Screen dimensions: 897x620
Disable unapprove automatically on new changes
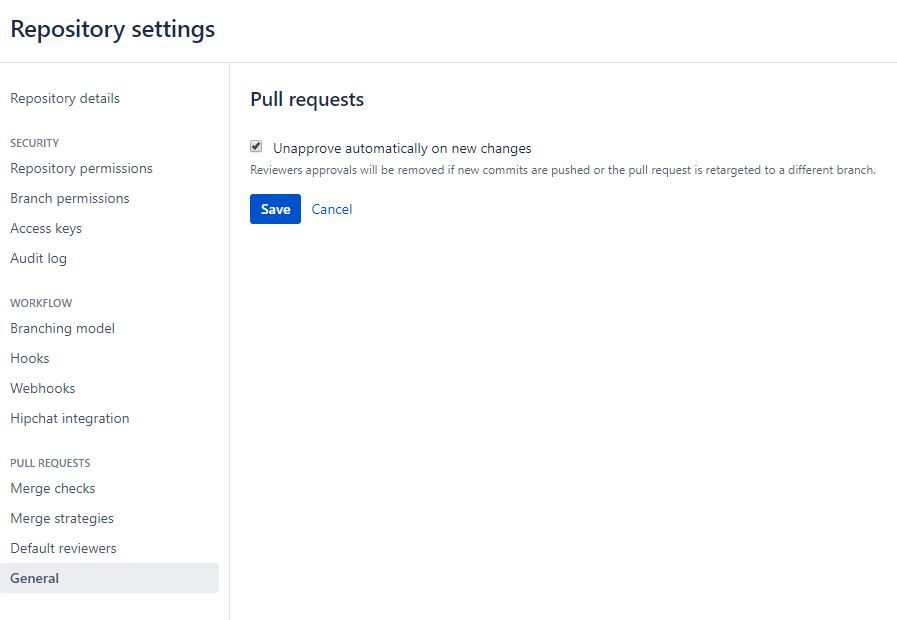(254, 147)
